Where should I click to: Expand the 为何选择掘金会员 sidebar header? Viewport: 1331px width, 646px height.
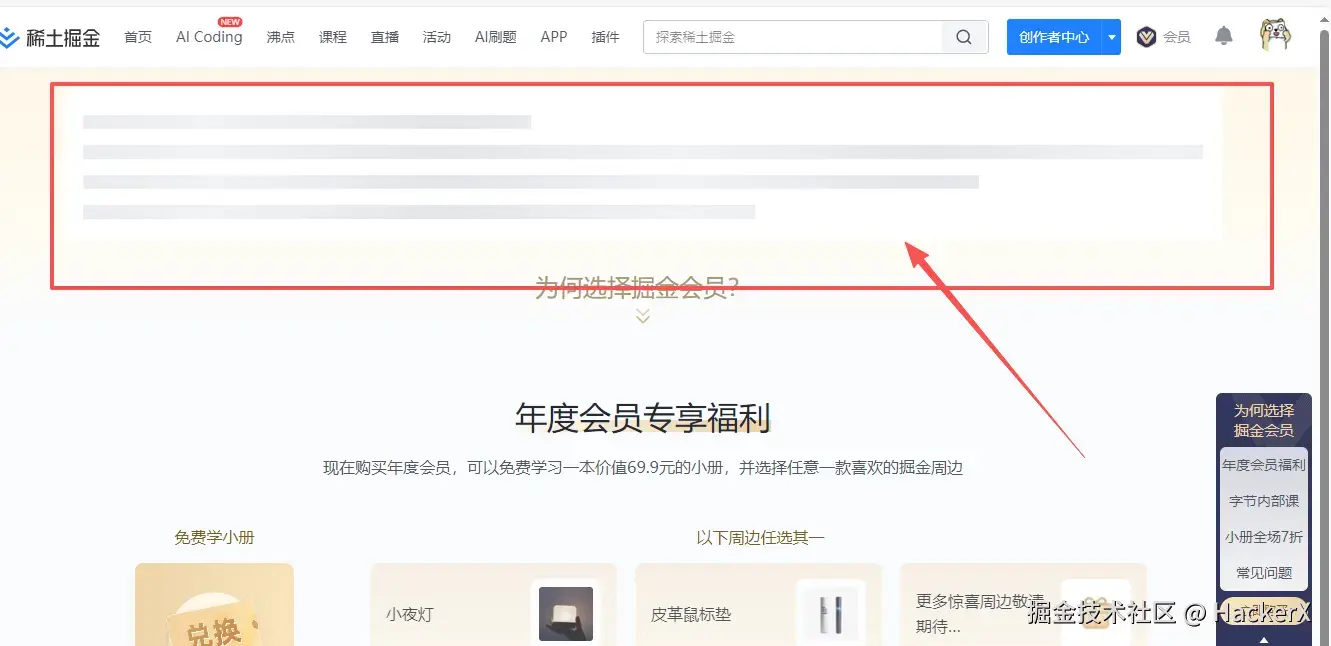click(1263, 419)
